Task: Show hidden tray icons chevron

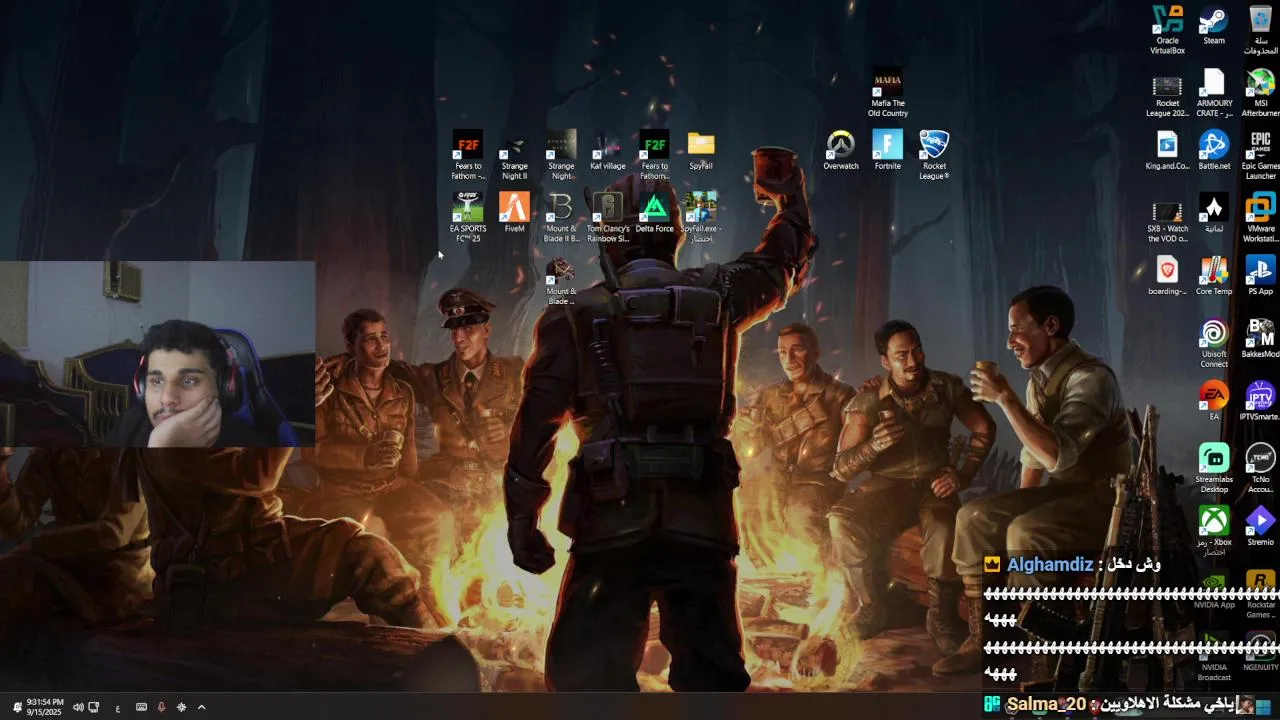Action: (201, 707)
